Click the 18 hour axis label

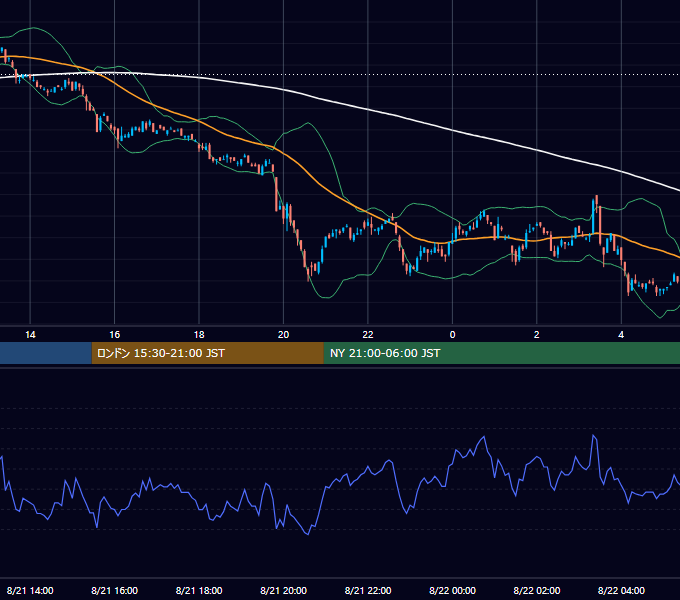coord(199,335)
